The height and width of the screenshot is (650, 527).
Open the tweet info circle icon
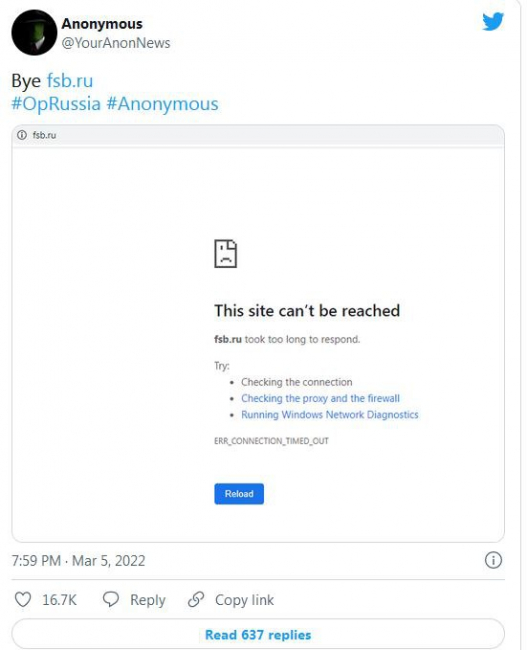click(493, 560)
